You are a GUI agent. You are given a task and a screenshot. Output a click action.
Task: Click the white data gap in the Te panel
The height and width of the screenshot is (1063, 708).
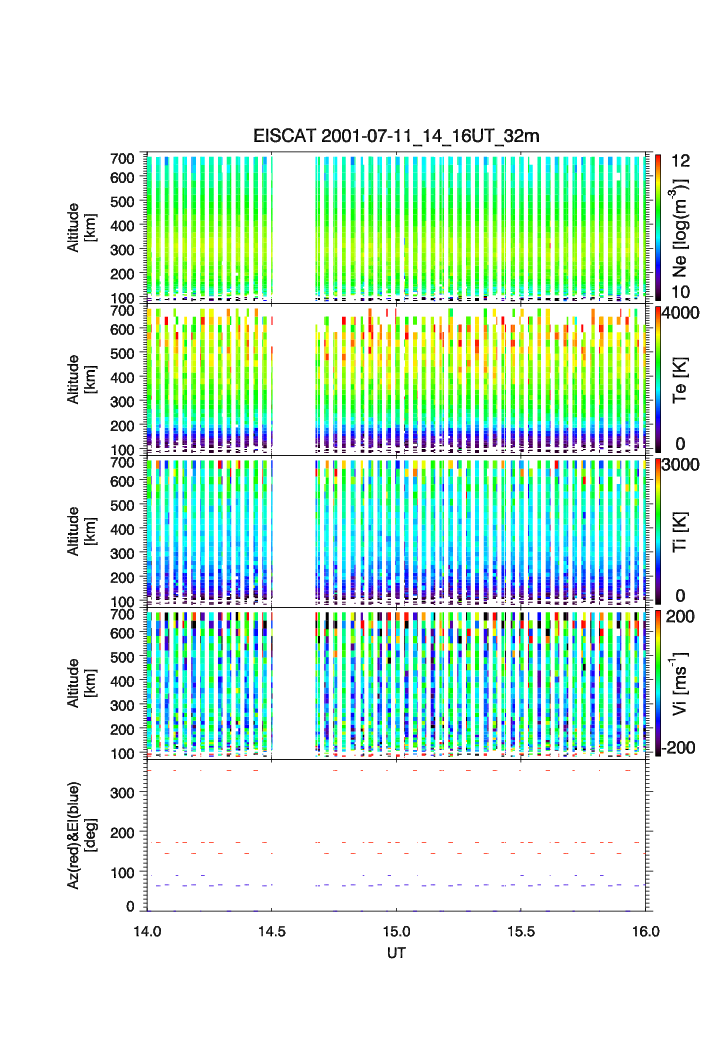point(293,380)
